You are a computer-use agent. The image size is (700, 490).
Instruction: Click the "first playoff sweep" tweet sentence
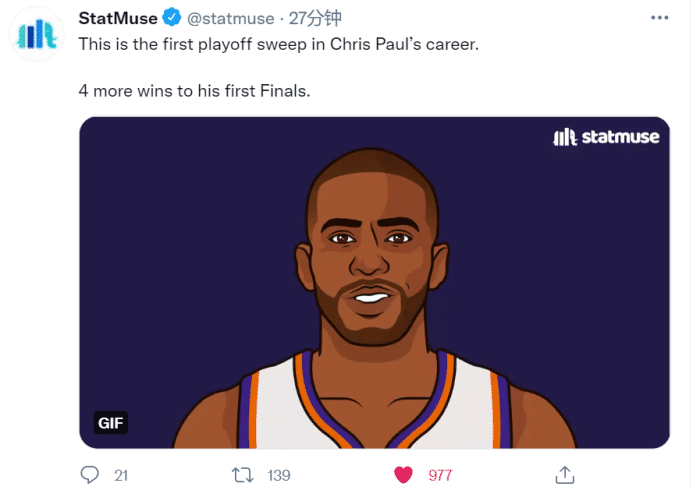(281, 45)
